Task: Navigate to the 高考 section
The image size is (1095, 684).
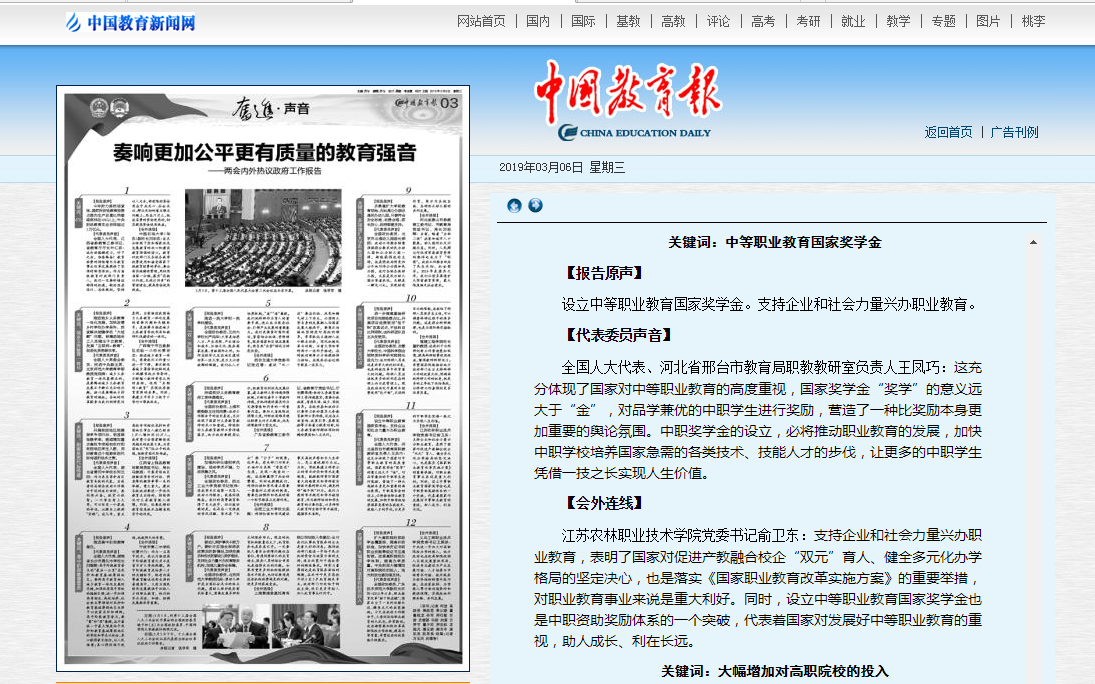Action: (763, 21)
